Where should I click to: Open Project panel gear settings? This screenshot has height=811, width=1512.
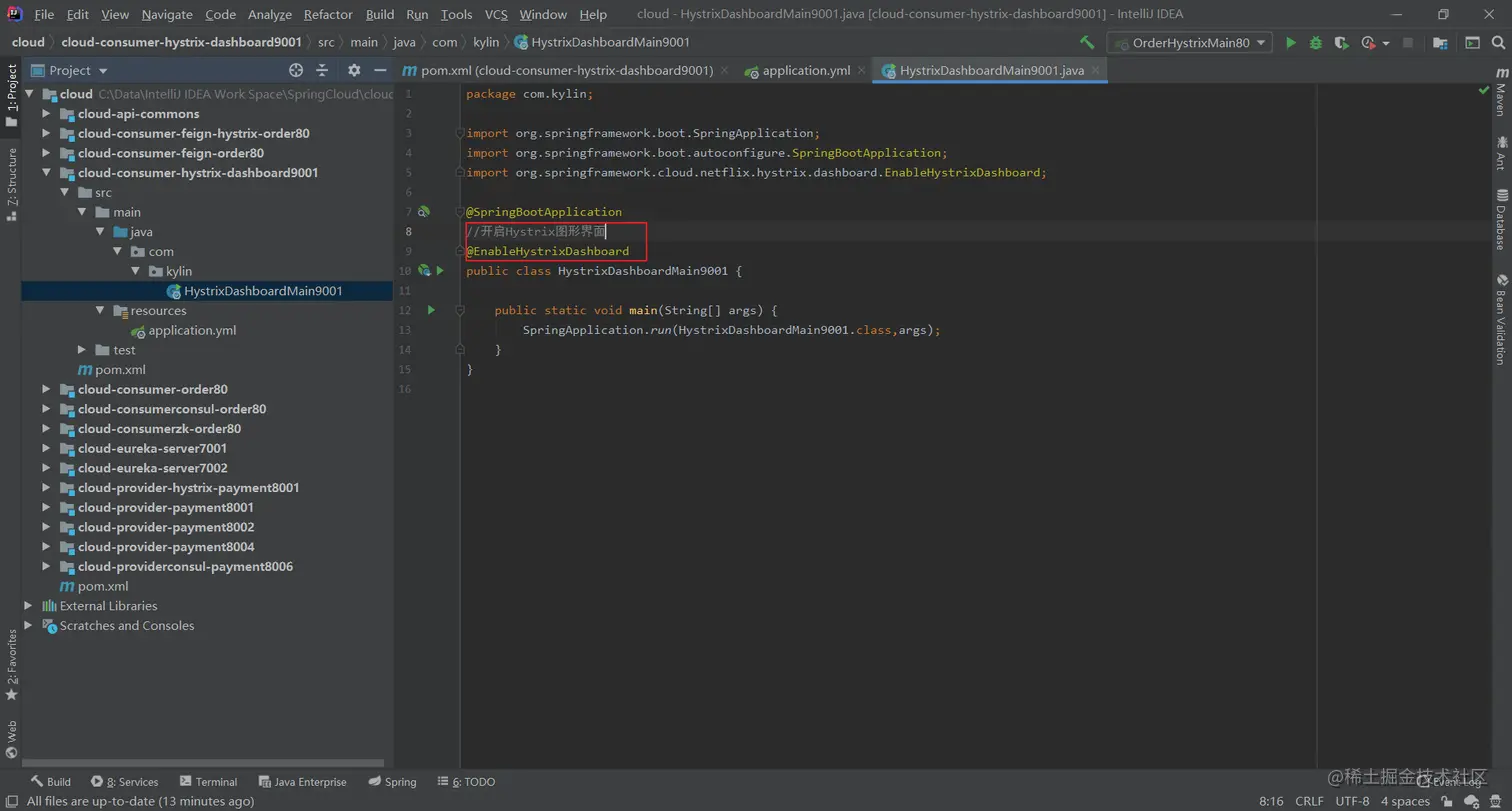click(354, 70)
